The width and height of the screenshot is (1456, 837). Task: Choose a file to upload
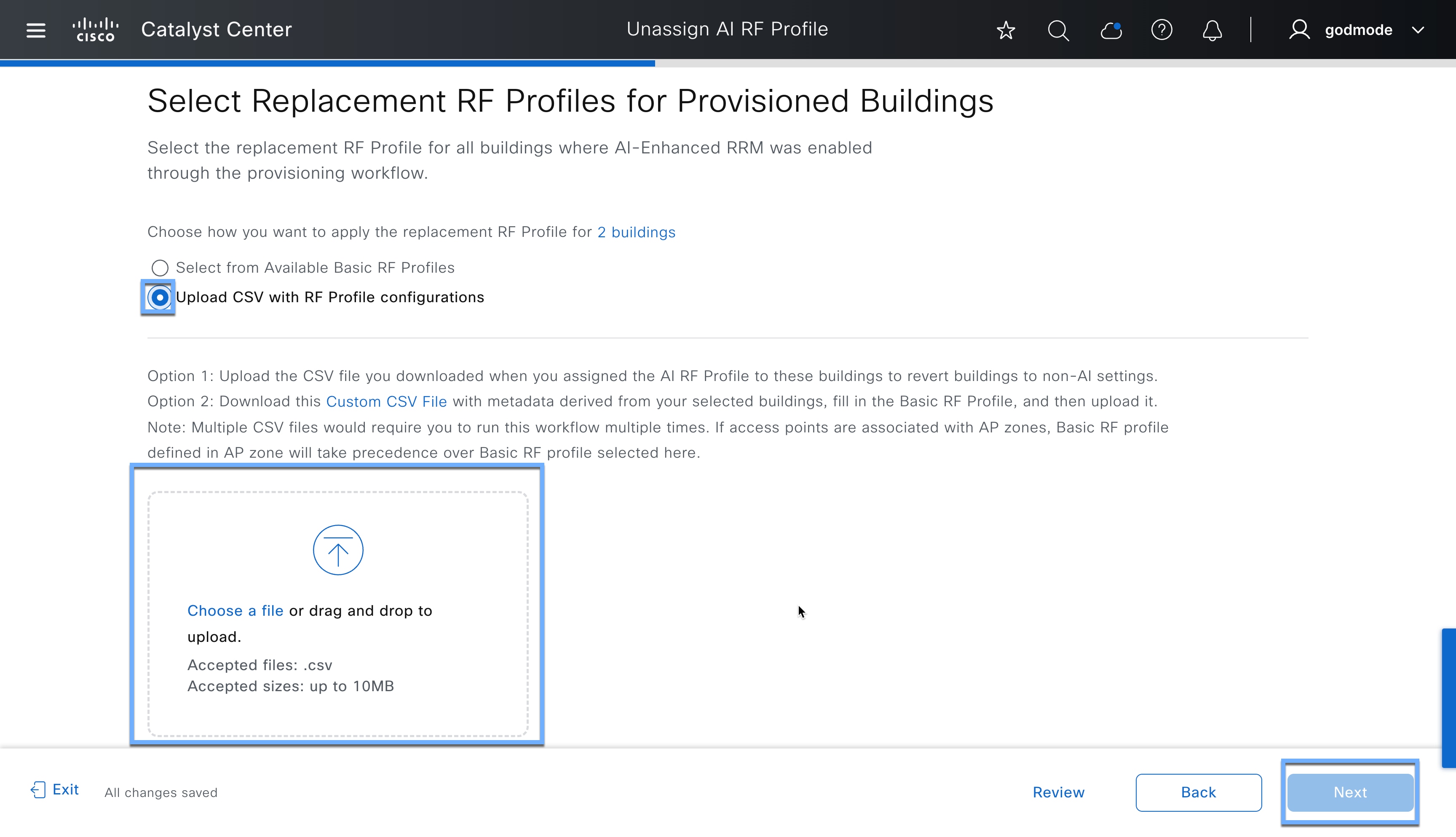point(235,611)
